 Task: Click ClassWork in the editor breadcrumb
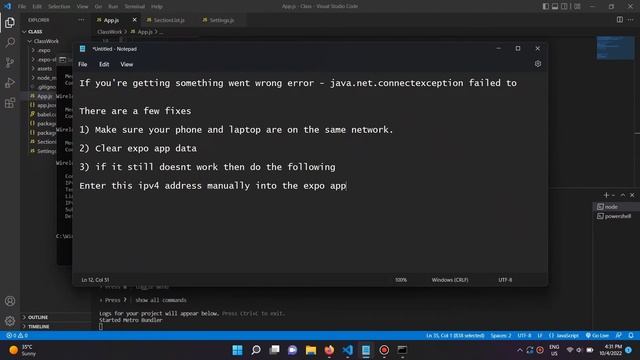pyautogui.click(x=109, y=32)
